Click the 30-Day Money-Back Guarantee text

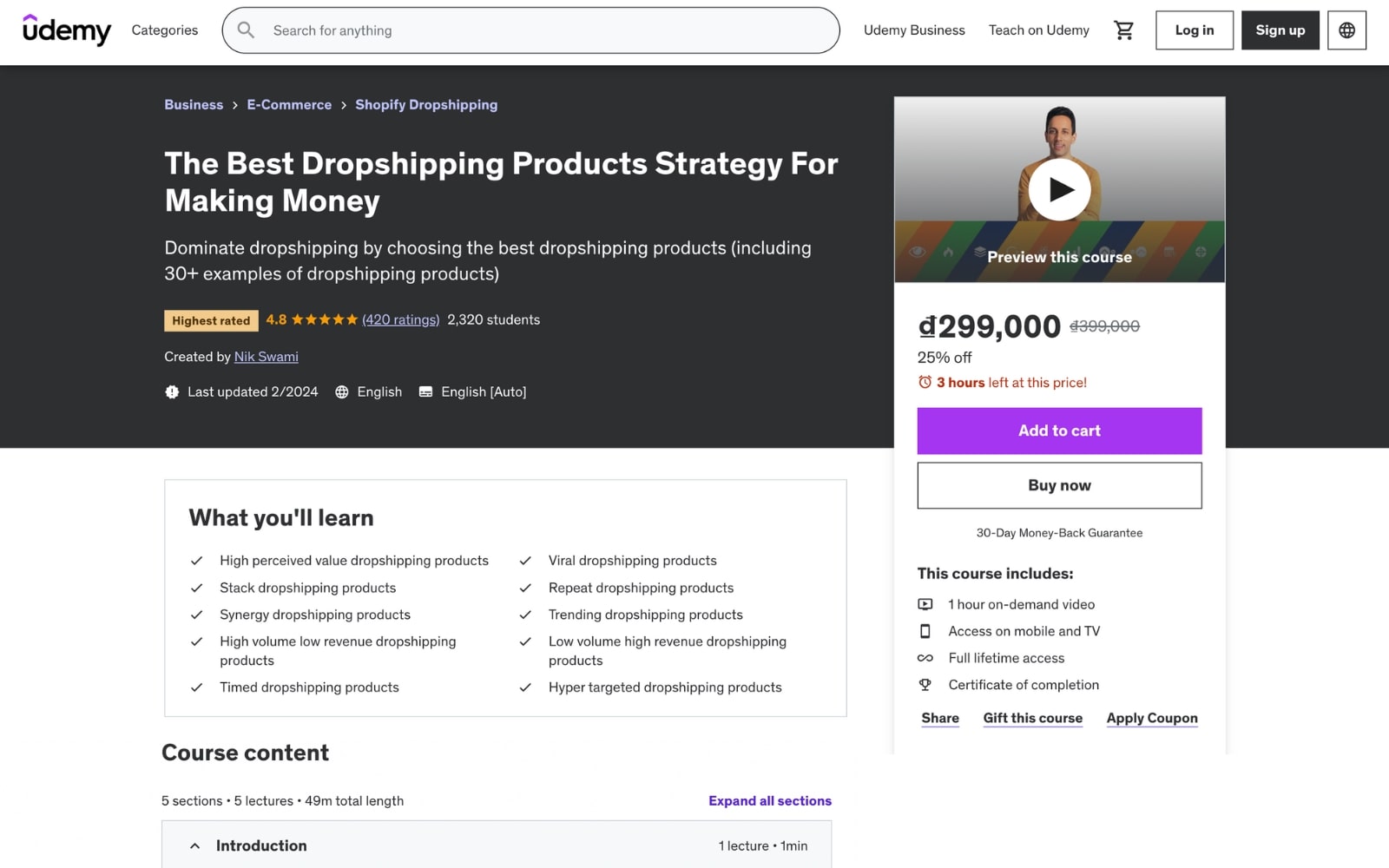1059,533
